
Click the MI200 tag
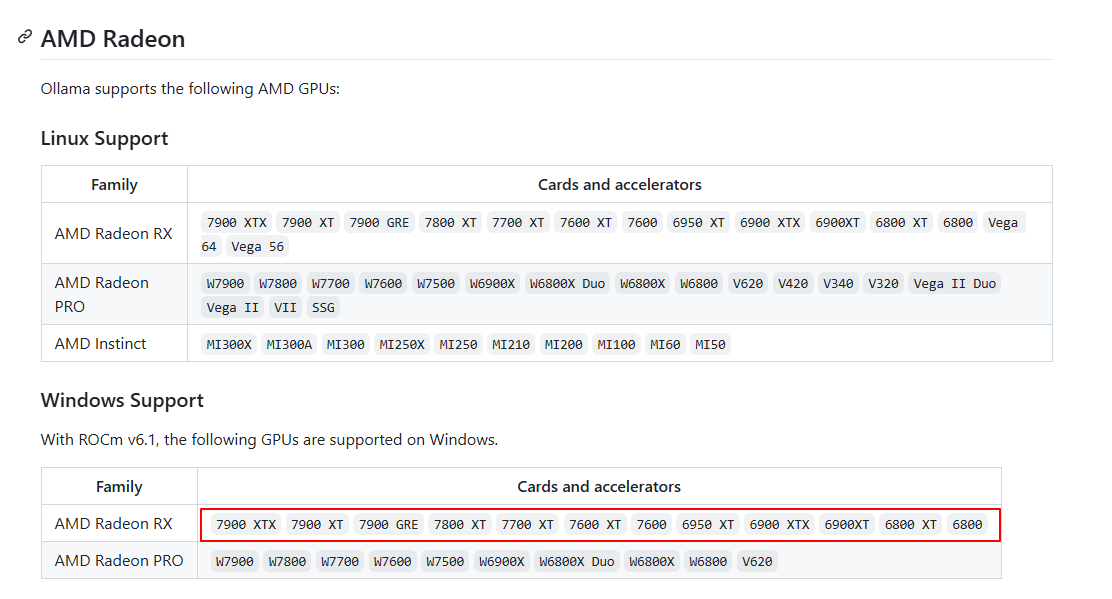tap(564, 345)
